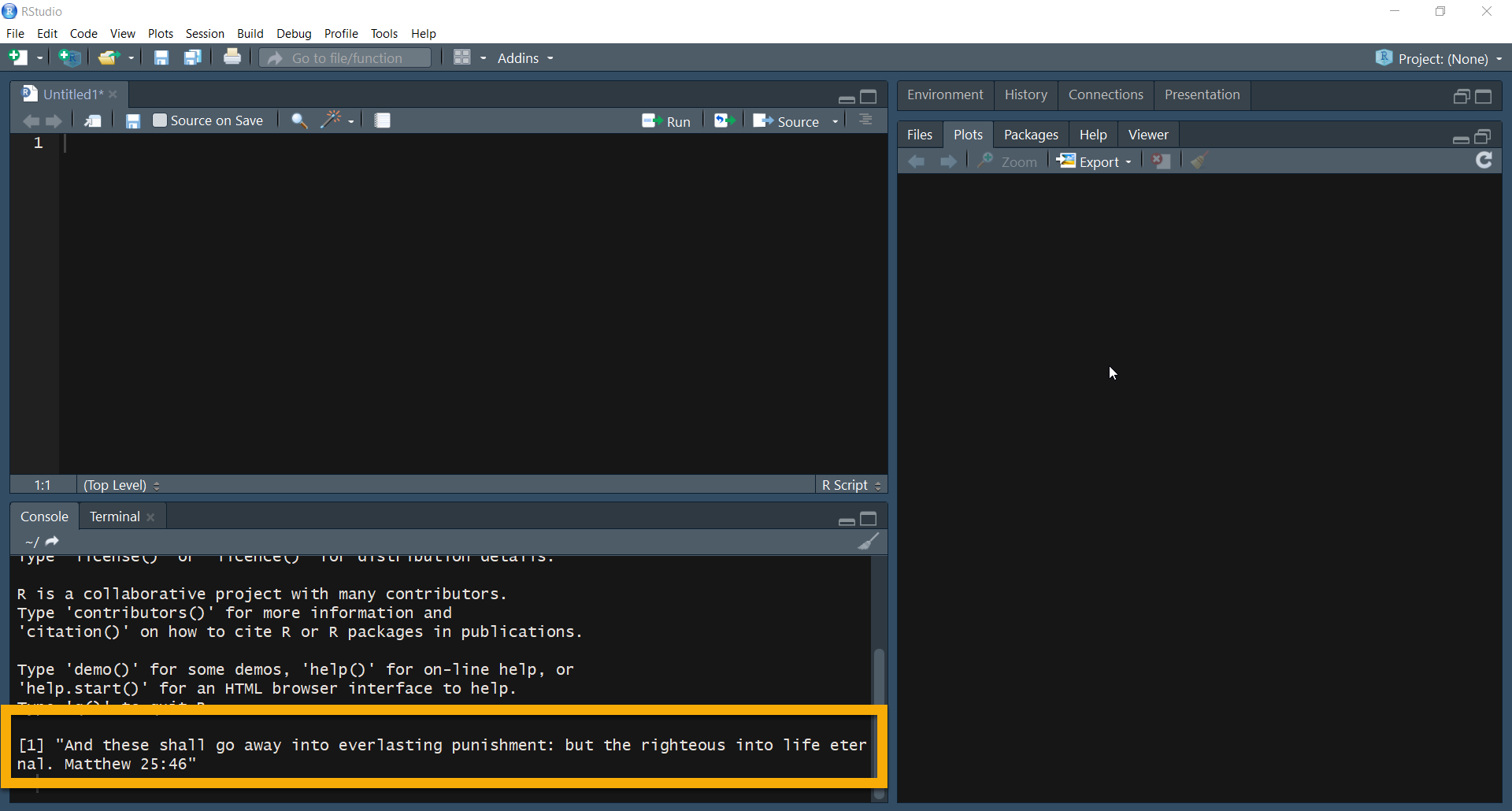
Task: Refresh the current plot in Plots pane
Action: (1484, 161)
